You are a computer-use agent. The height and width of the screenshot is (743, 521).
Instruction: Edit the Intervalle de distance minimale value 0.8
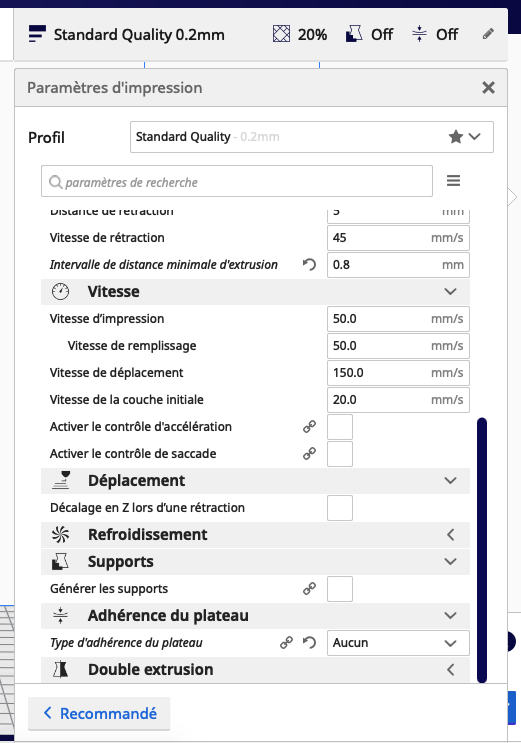398,264
